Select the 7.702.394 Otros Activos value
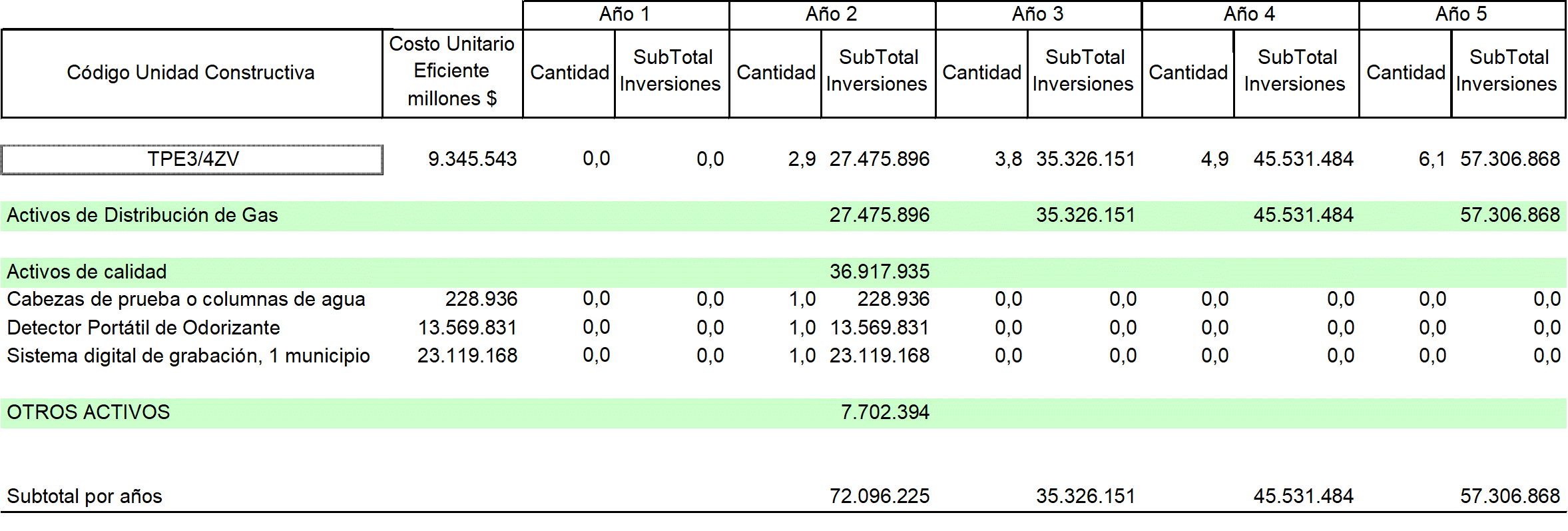Screen dimensions: 1568x531 (885, 412)
